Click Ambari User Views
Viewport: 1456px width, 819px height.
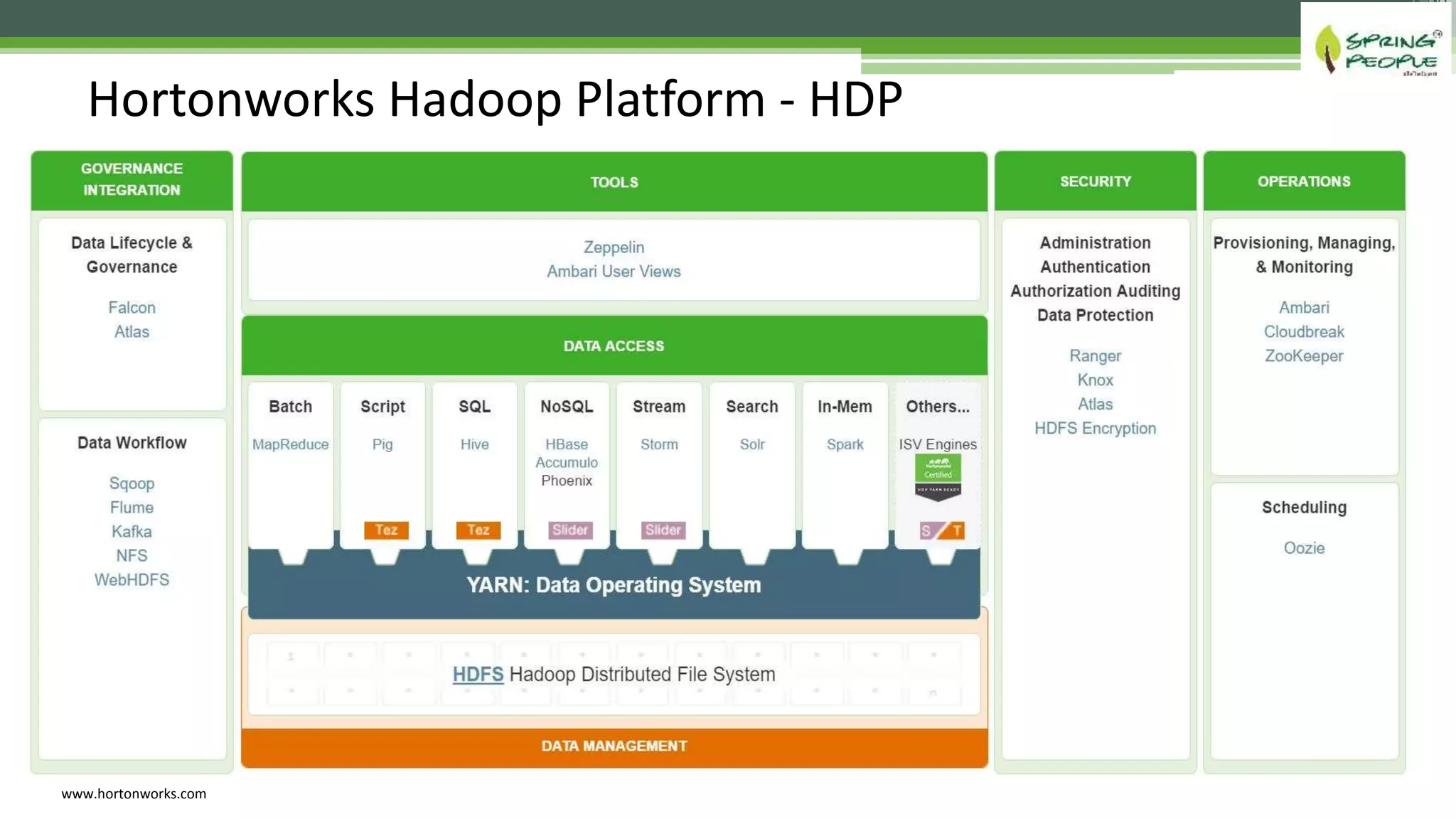point(614,272)
